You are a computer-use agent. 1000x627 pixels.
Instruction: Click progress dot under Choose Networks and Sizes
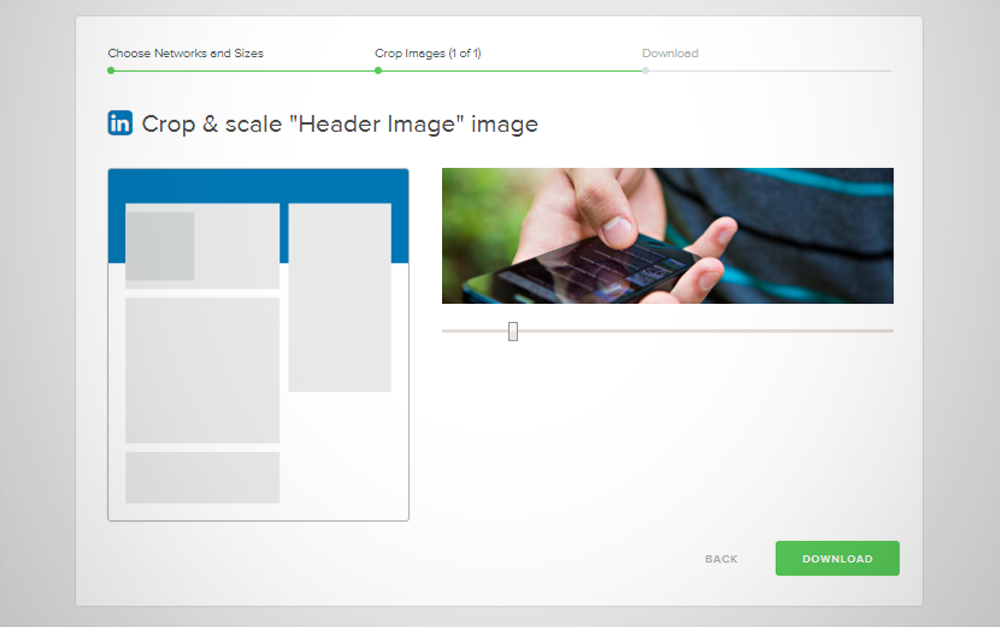111,71
